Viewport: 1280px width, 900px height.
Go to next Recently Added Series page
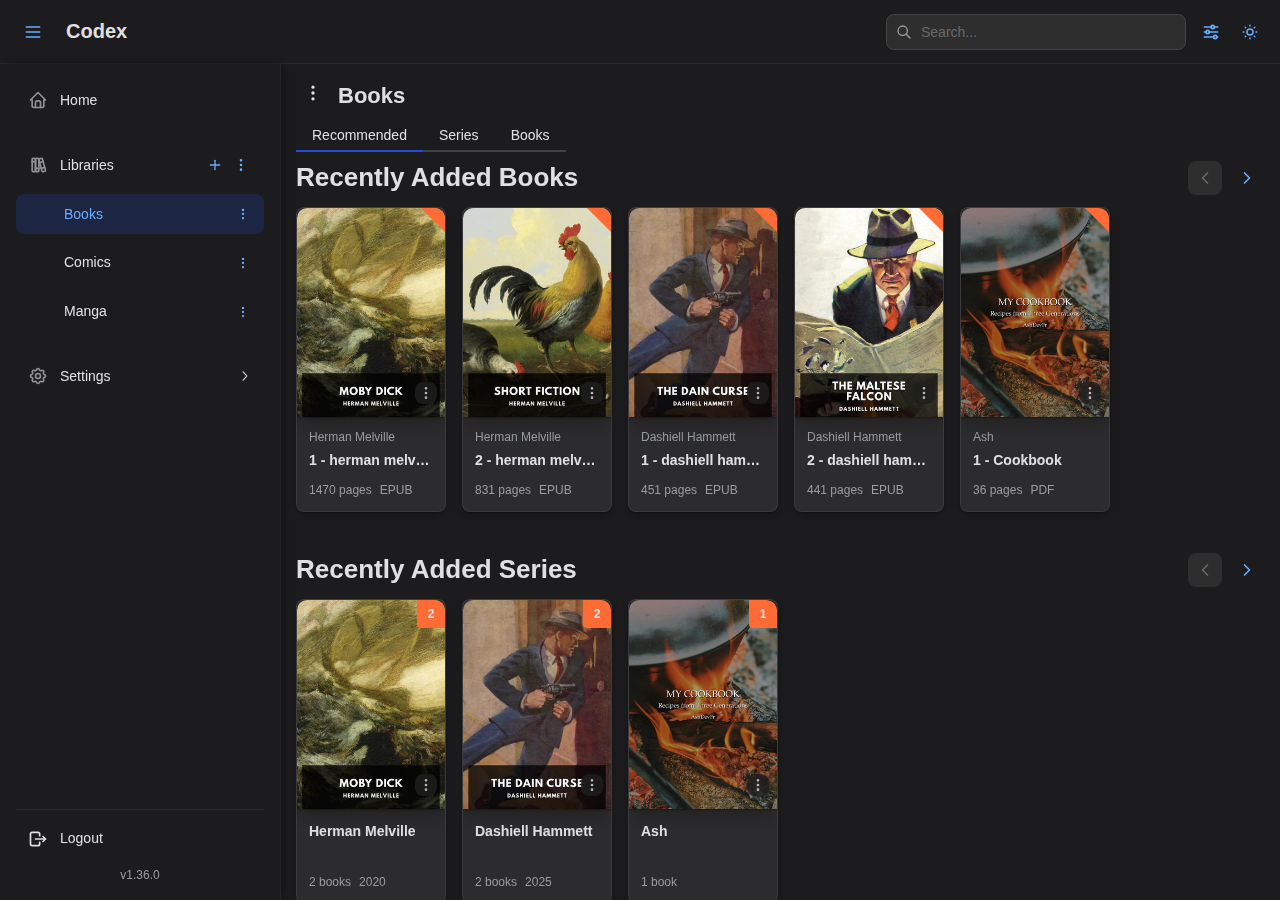tap(1247, 570)
